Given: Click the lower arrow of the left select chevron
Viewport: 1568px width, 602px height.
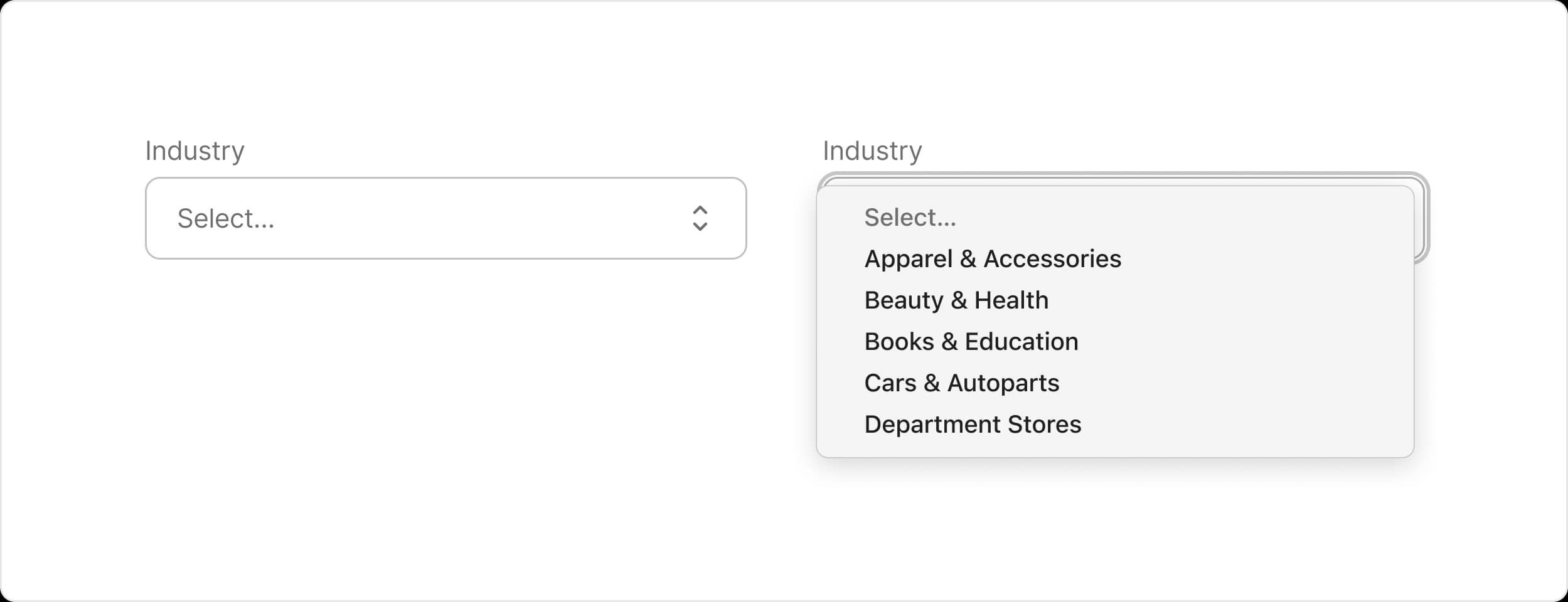Looking at the screenshot, I should pos(700,226).
